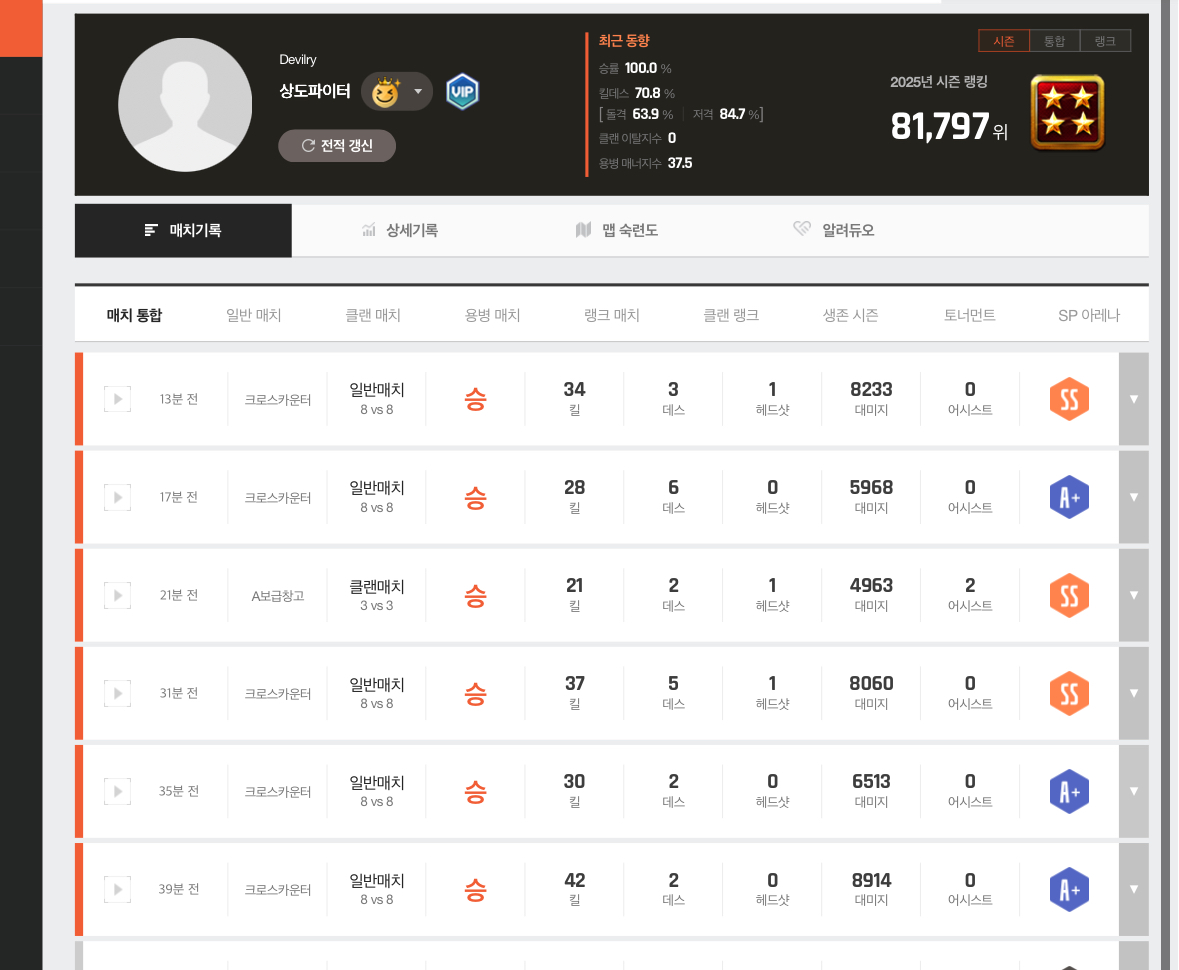Screen dimensions: 1179x970
Task: Open the 상세기록 tab
Action: click(400, 231)
